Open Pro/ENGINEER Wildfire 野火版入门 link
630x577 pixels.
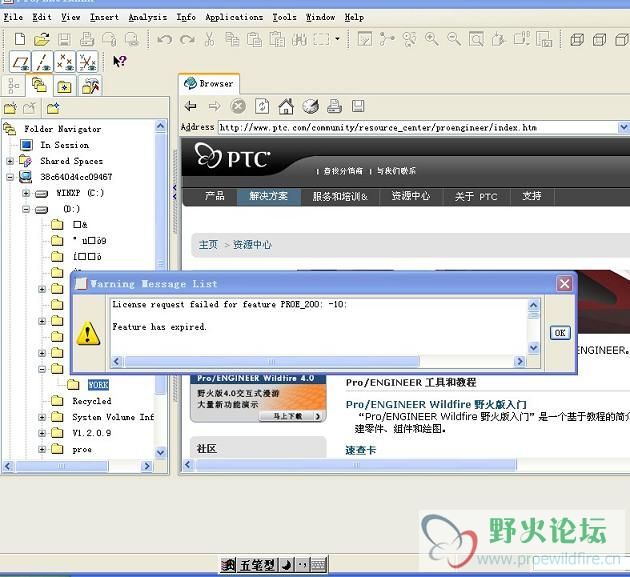[436, 404]
